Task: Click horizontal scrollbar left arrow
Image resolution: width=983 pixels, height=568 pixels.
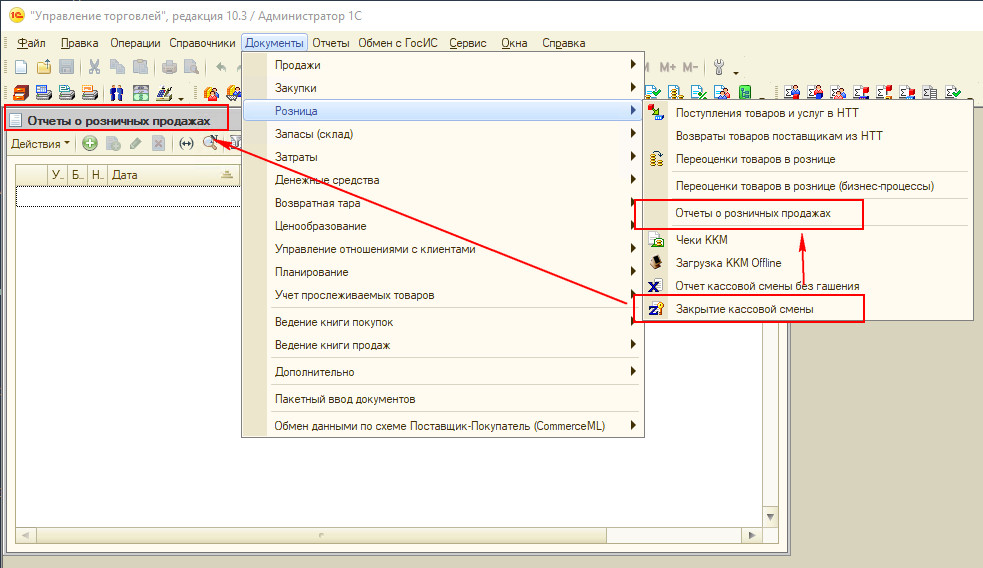Action: point(26,535)
